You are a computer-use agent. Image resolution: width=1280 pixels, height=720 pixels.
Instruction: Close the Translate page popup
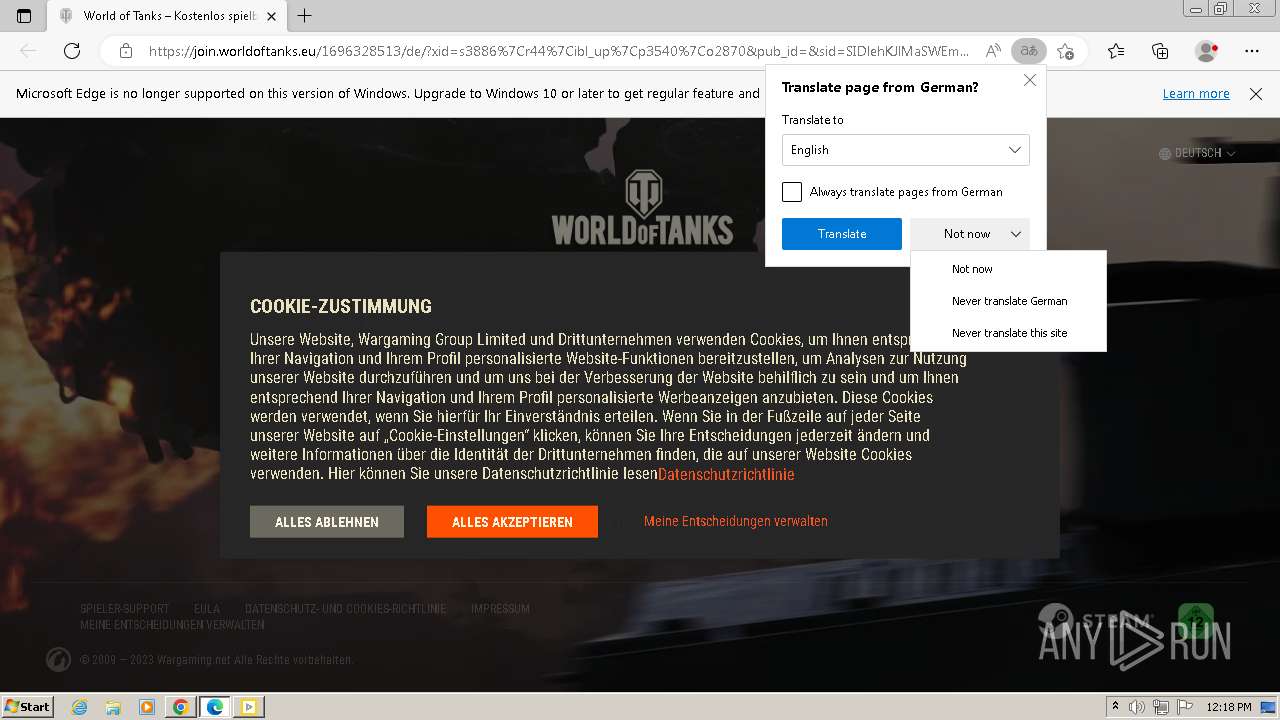[x=1030, y=80]
